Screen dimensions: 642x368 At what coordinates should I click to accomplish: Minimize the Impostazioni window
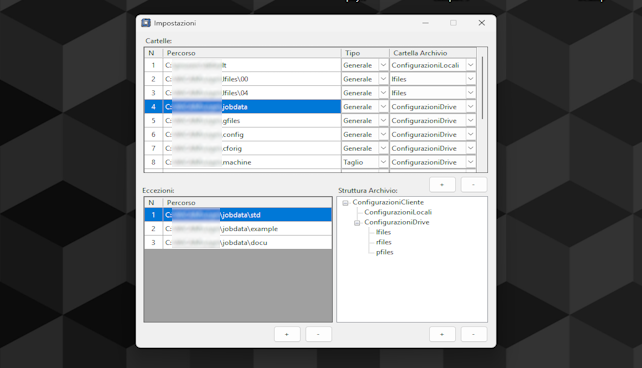click(425, 23)
